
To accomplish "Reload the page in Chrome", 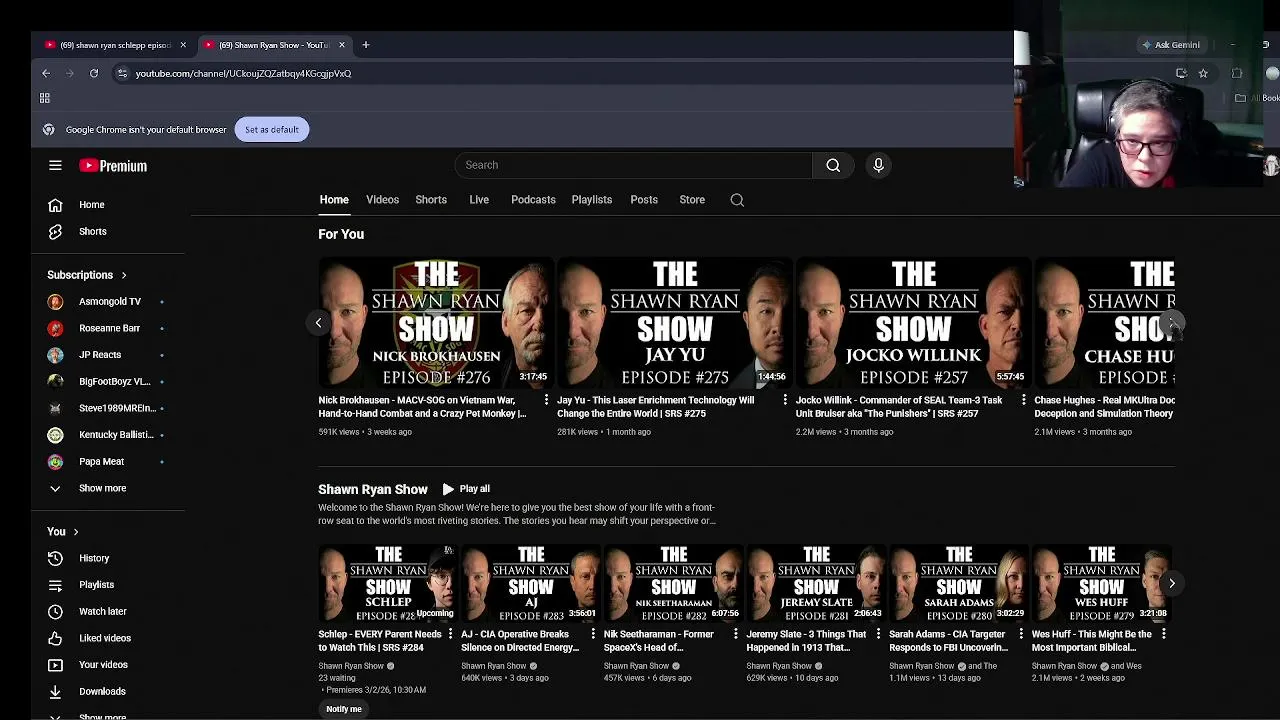I will coord(94,73).
